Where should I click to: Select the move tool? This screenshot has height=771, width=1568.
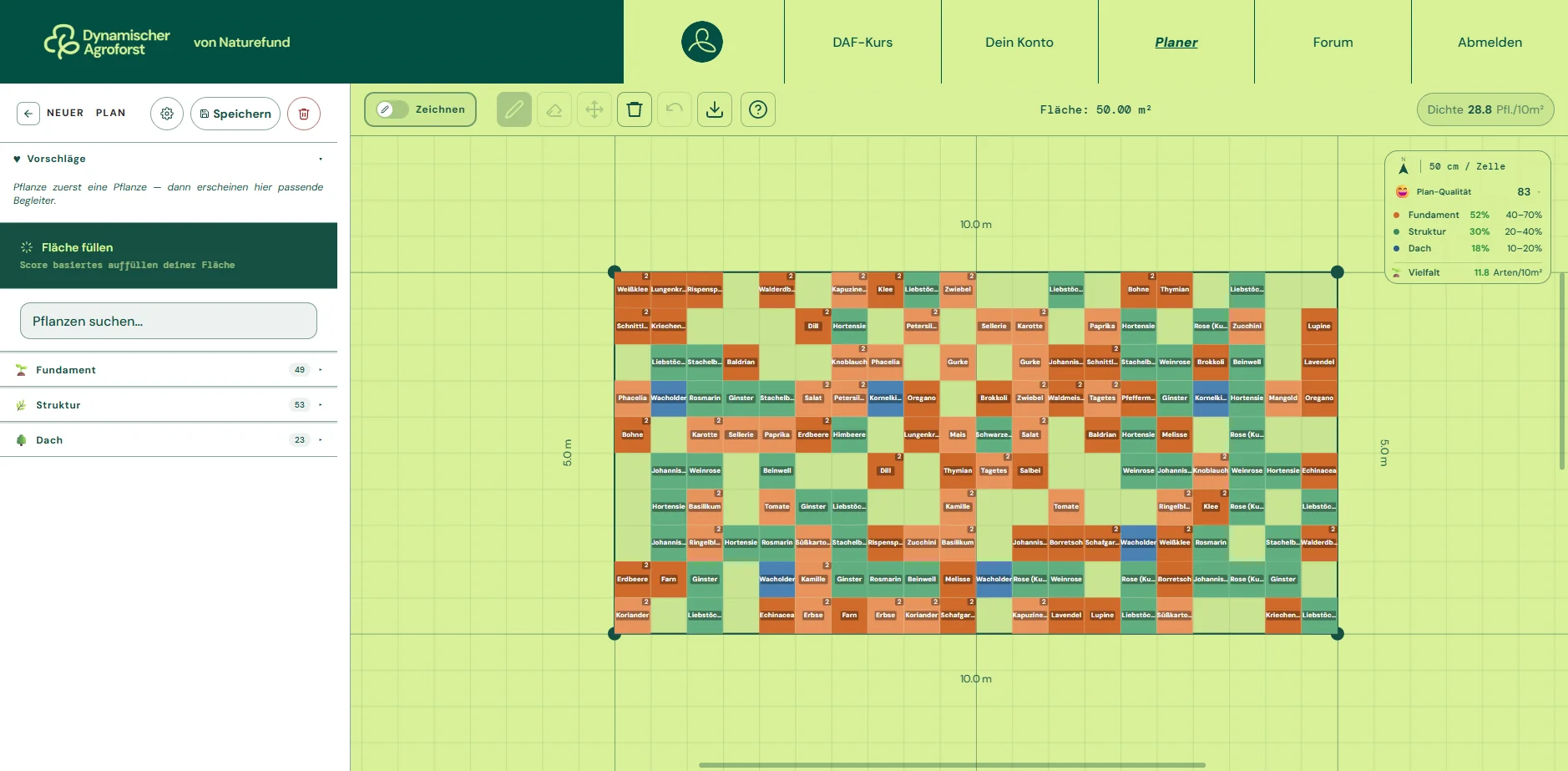click(x=594, y=109)
